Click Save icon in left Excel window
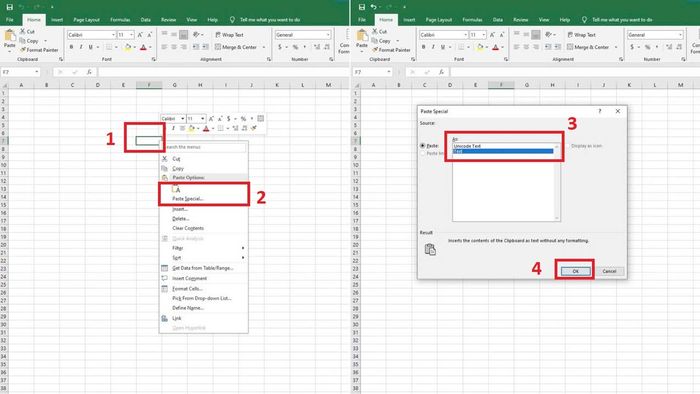This screenshot has height=394, width=700. [9, 7]
